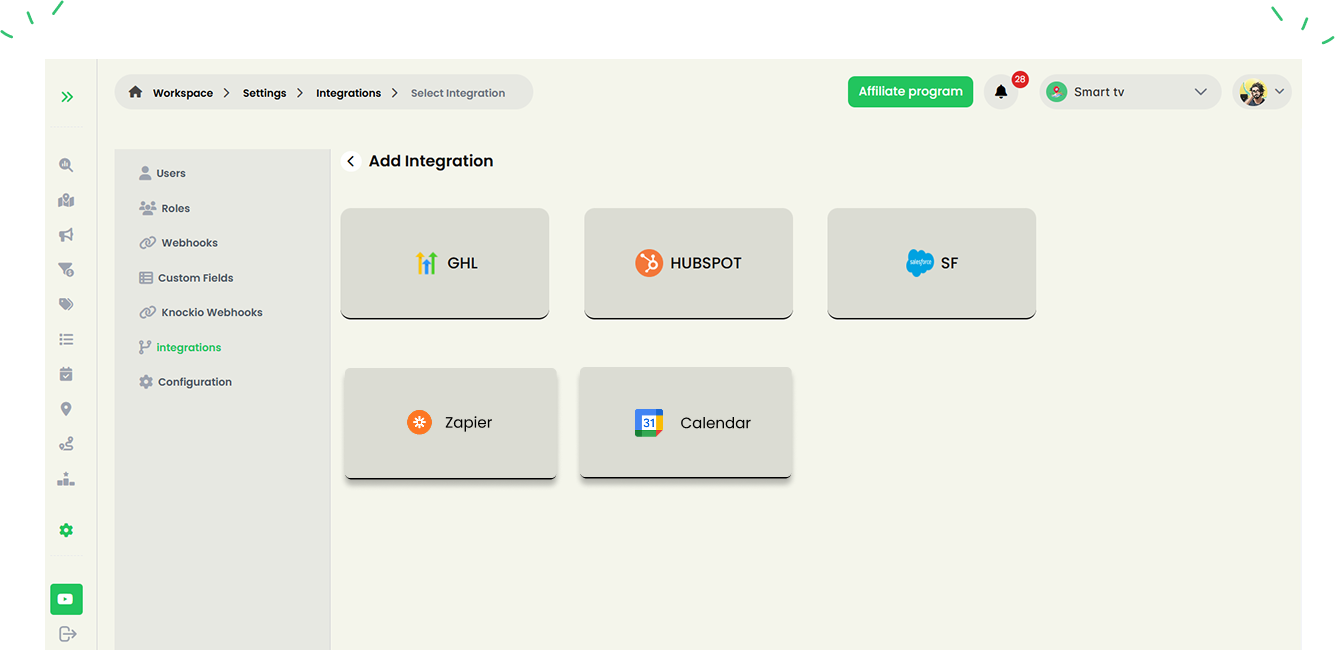Open the location pin icon in left rail

pyautogui.click(x=66, y=409)
